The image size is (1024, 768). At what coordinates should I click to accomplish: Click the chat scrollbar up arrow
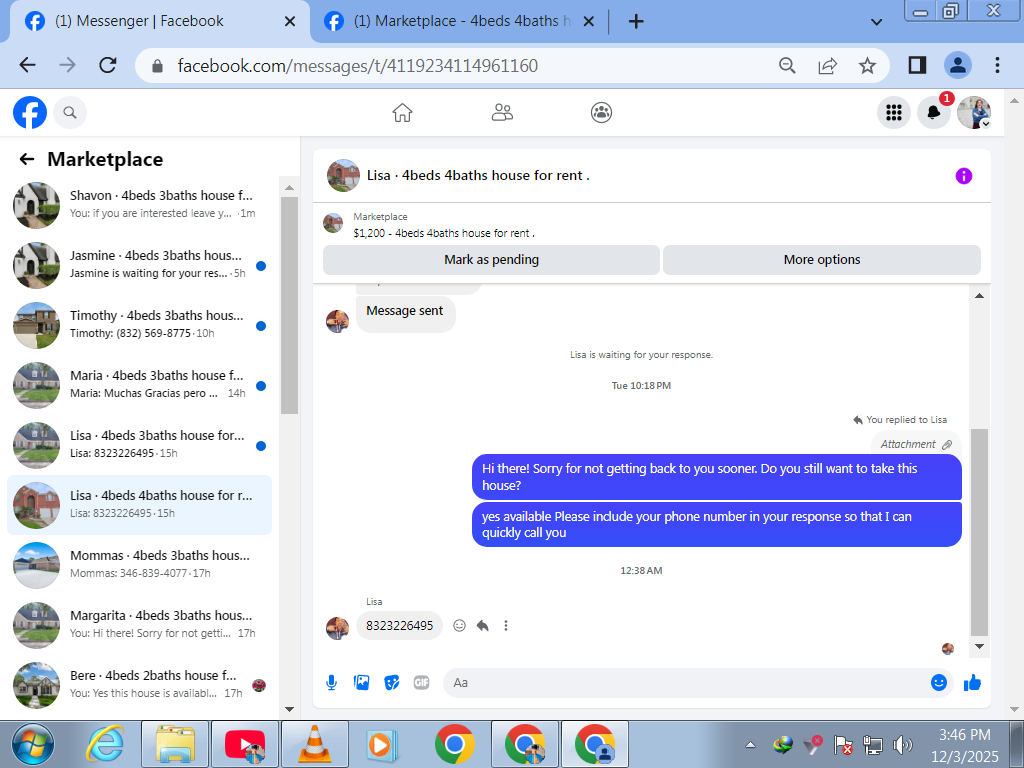click(979, 296)
